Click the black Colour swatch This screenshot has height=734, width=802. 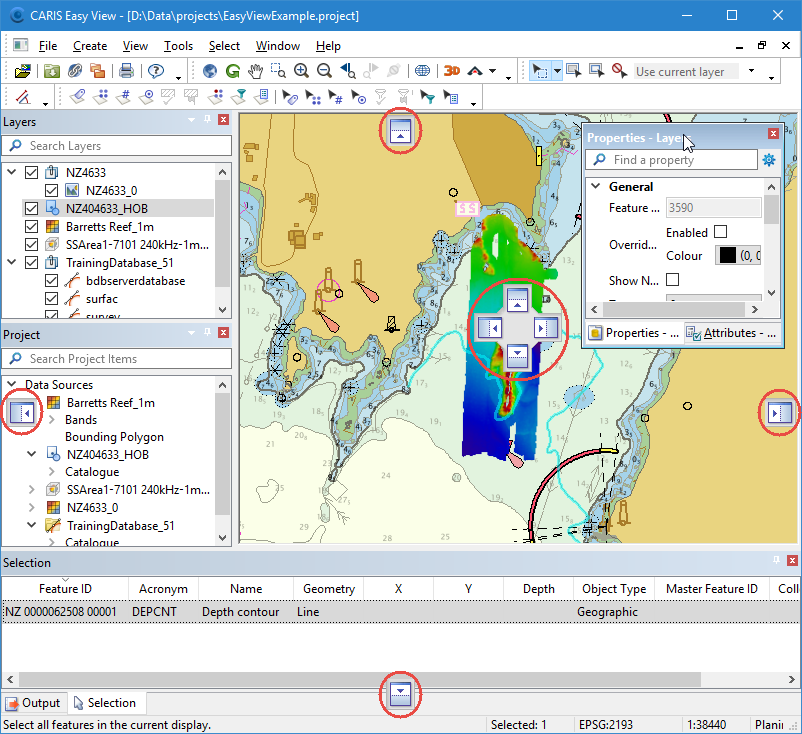click(x=727, y=255)
